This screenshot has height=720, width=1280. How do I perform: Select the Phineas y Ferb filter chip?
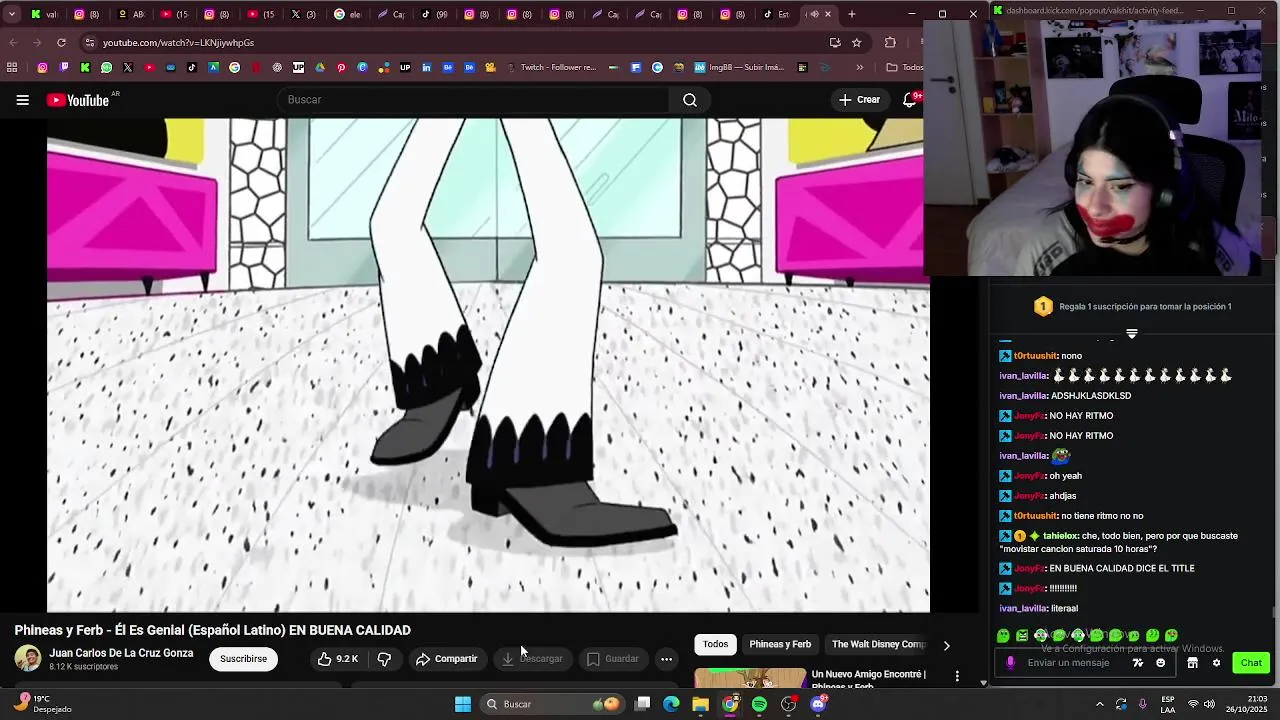click(x=780, y=645)
